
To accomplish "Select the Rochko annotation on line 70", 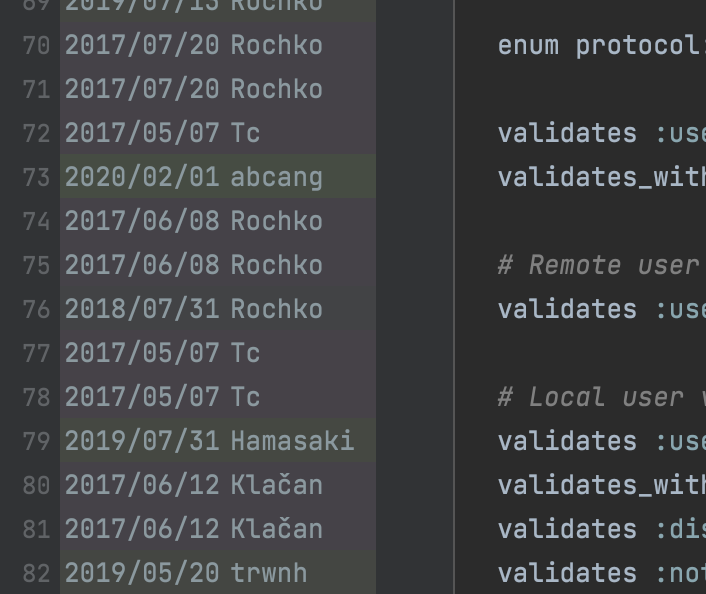I will tap(218, 45).
